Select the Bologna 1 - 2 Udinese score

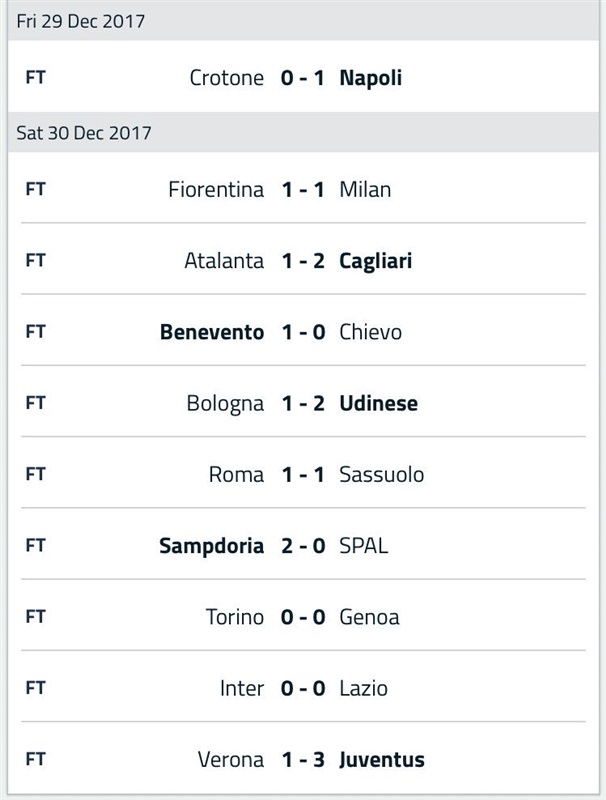[x=303, y=404]
